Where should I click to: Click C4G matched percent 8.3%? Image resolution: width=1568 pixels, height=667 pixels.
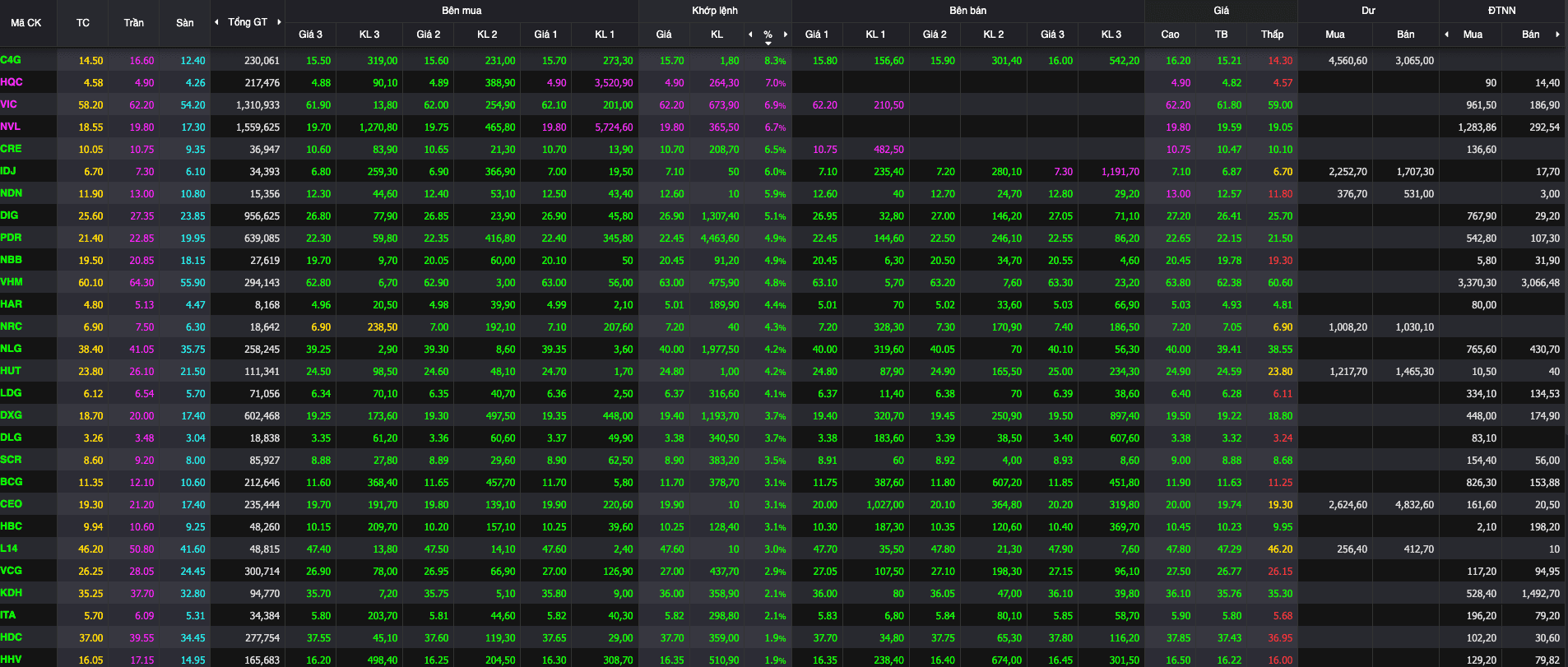pyautogui.click(x=775, y=61)
